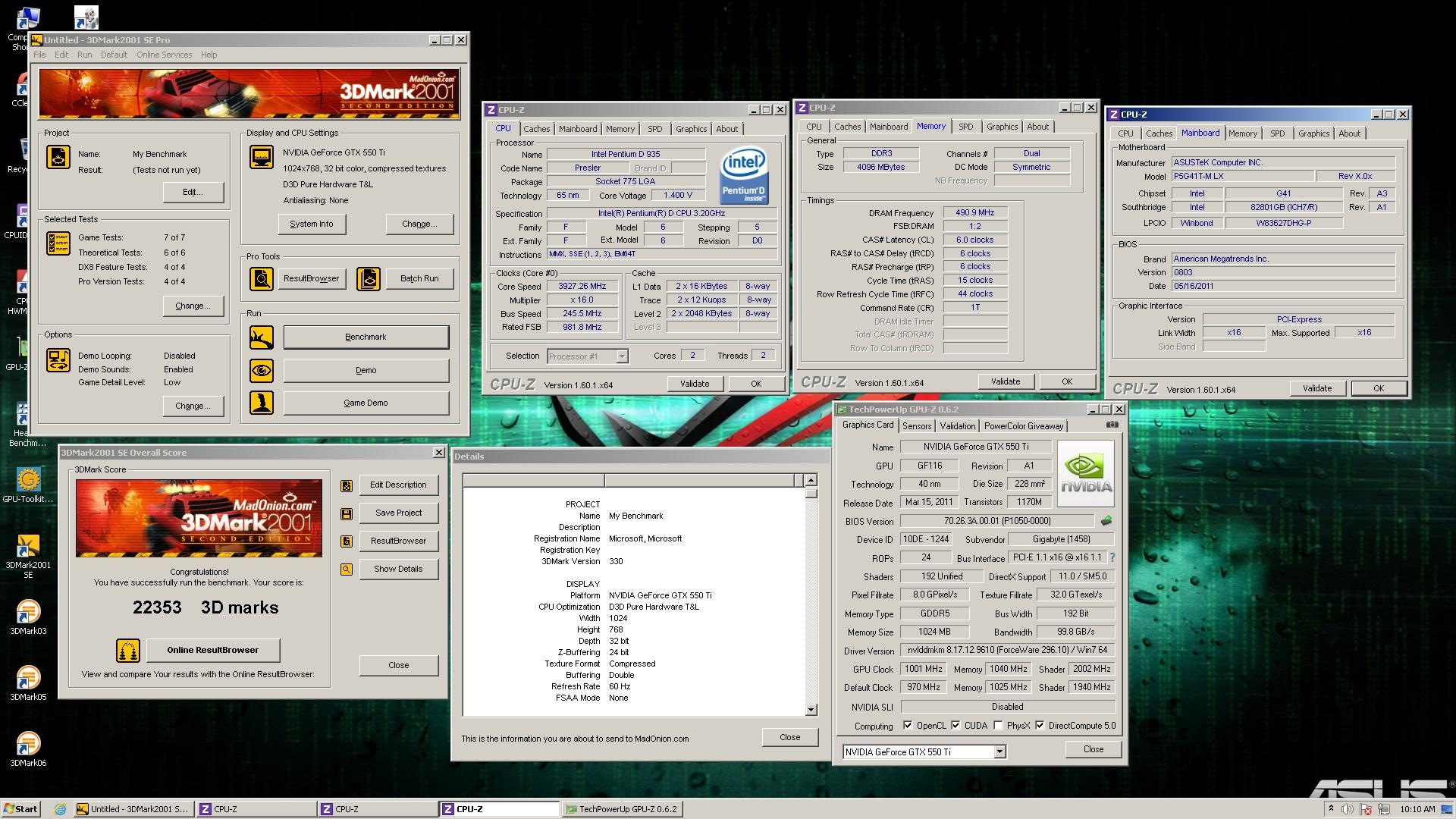Click the Close button in GPU-Z
Viewport: 1456px width, 819px height.
[1093, 749]
